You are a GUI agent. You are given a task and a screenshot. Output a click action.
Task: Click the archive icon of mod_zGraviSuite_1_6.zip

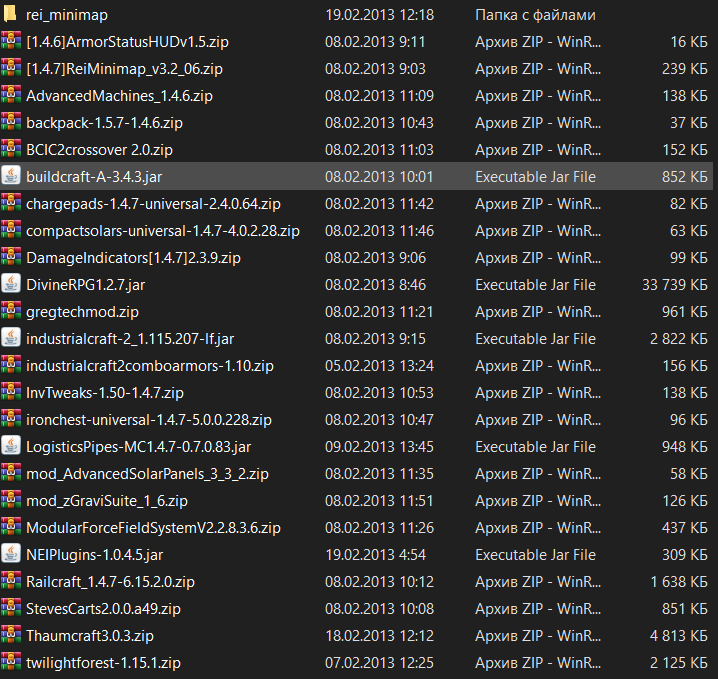[11, 500]
